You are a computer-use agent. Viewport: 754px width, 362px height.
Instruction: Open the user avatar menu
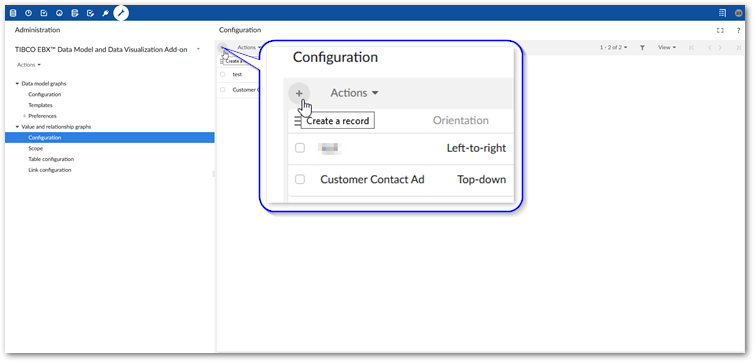[x=739, y=13]
